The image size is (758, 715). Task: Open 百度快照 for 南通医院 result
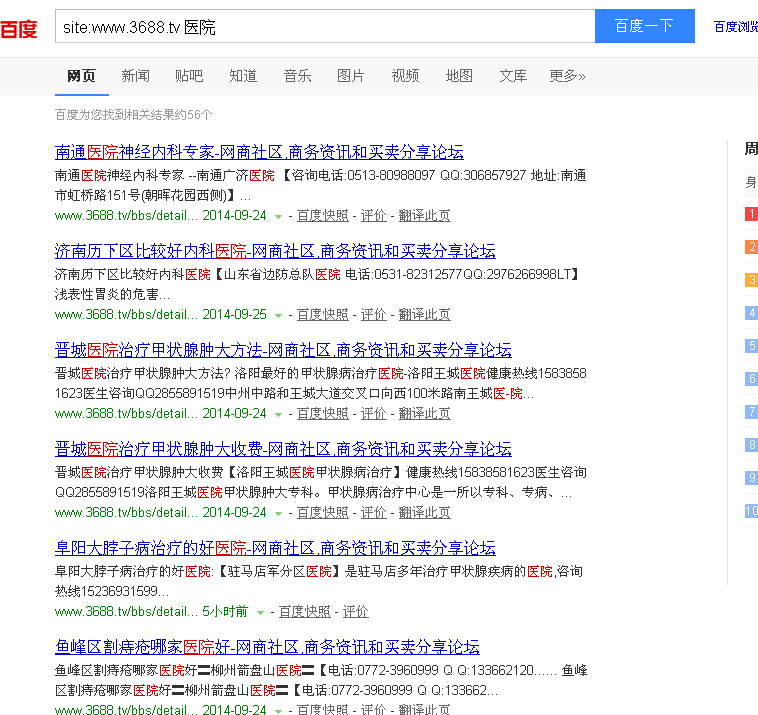[x=322, y=216]
